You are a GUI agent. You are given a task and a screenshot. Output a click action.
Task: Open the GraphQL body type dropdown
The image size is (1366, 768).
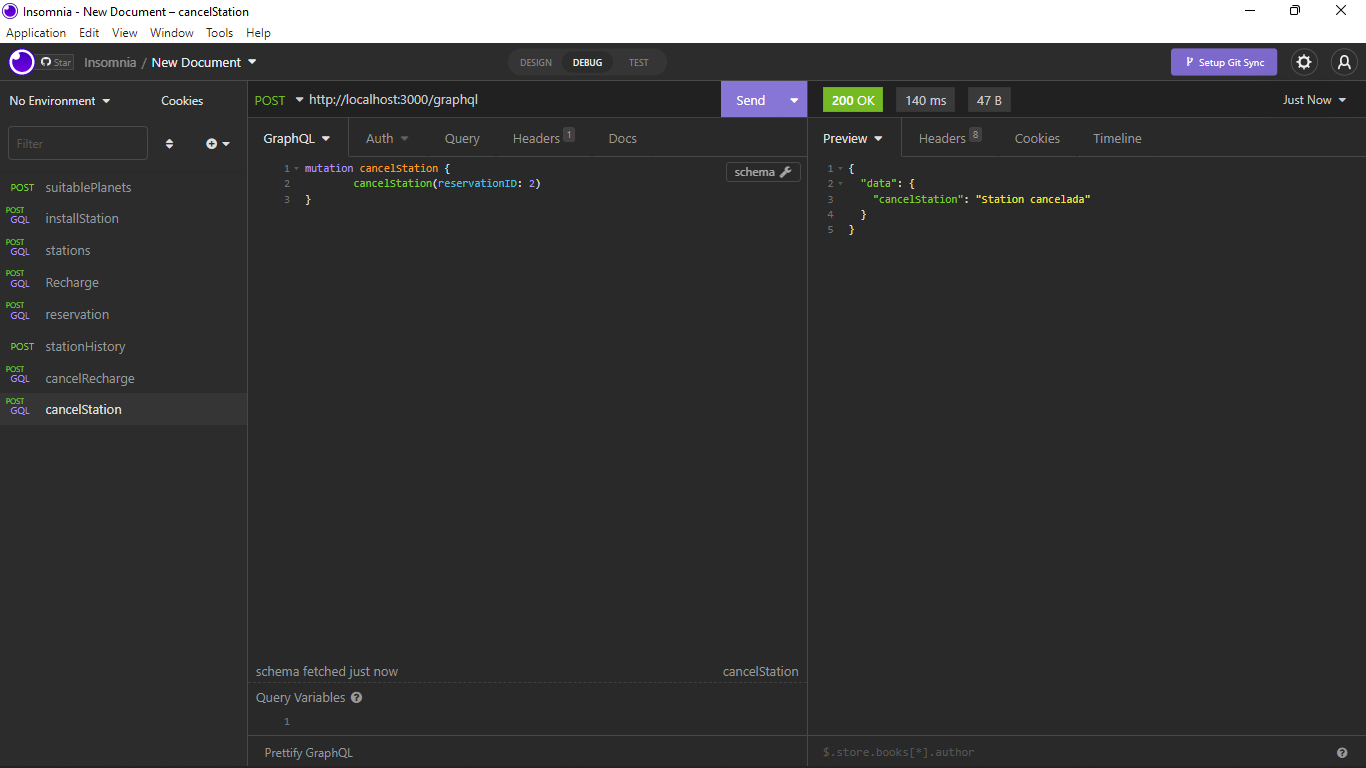point(297,138)
